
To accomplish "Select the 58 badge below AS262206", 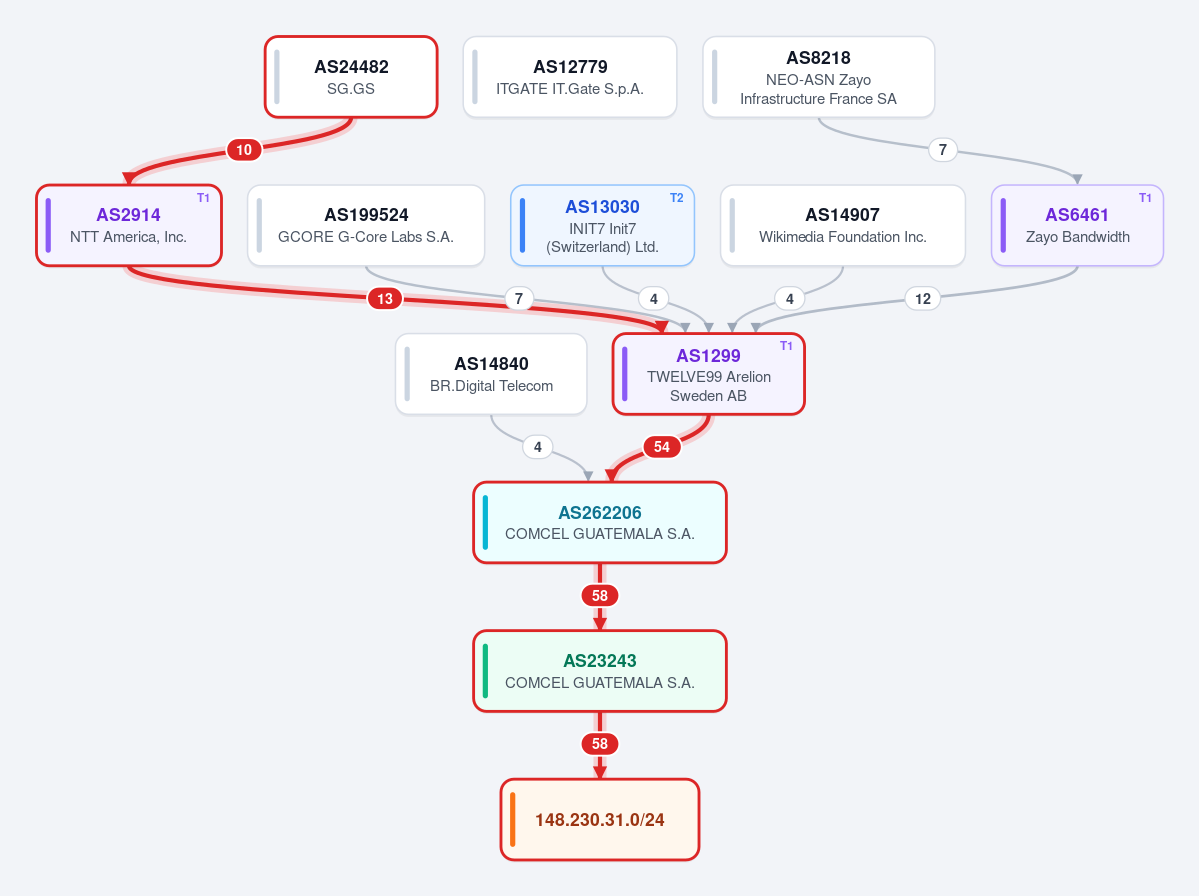I will coord(600,595).
